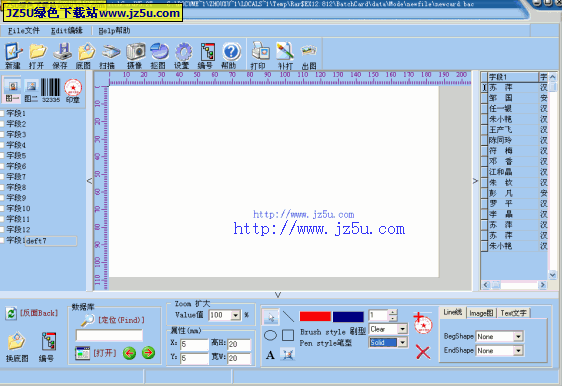Viewport: 562px width, 386px height.
Task: Switch to the Line线 tab
Action: [x=453, y=312]
